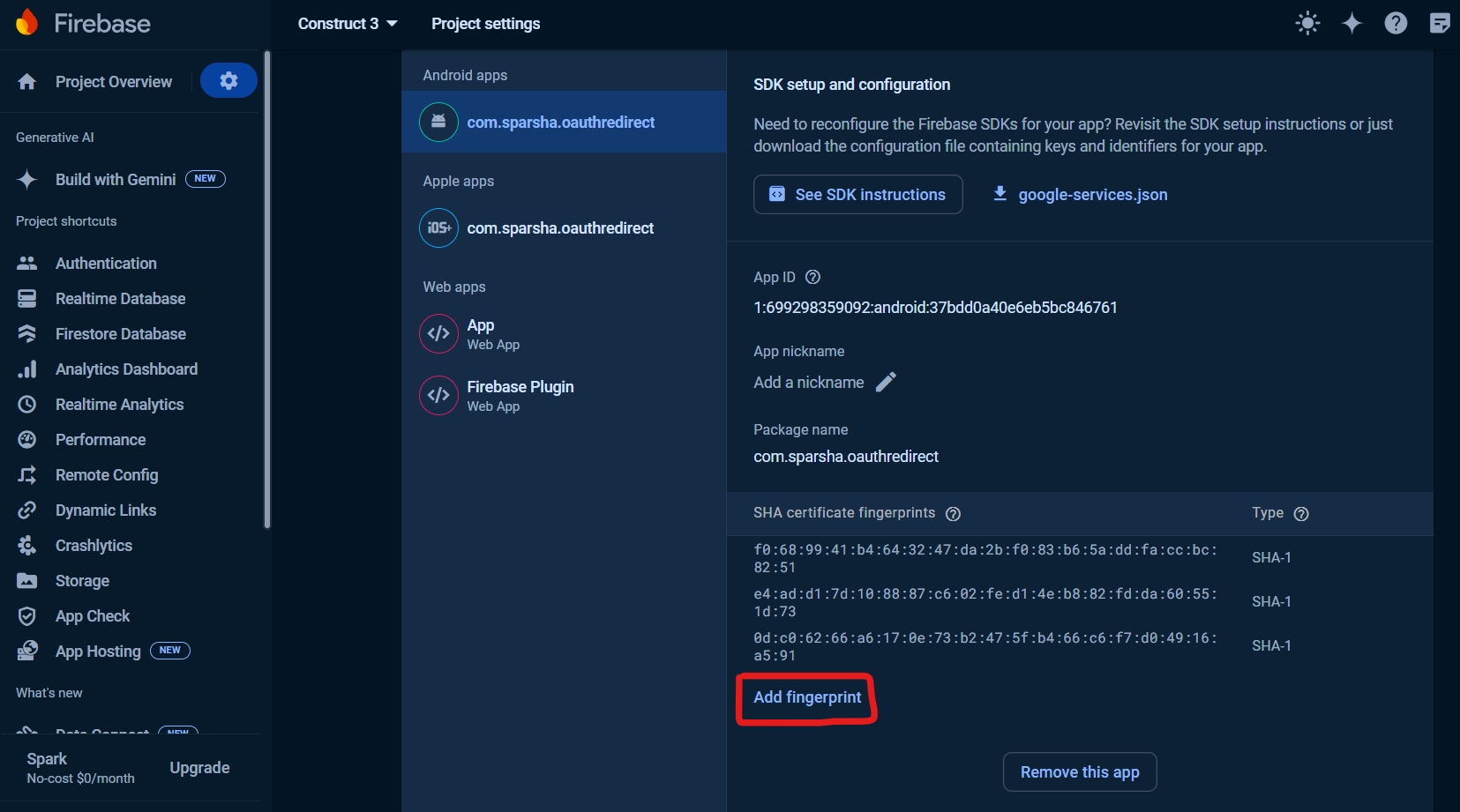This screenshot has height=812, width=1460.
Task: Click the Firestore Database icon
Action: [27, 334]
